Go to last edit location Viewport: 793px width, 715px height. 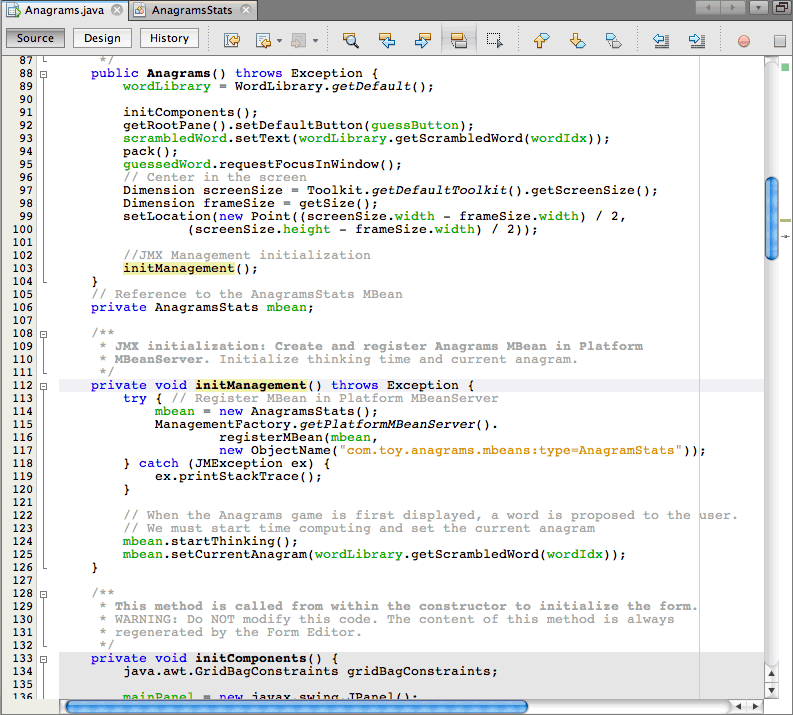click(232, 40)
